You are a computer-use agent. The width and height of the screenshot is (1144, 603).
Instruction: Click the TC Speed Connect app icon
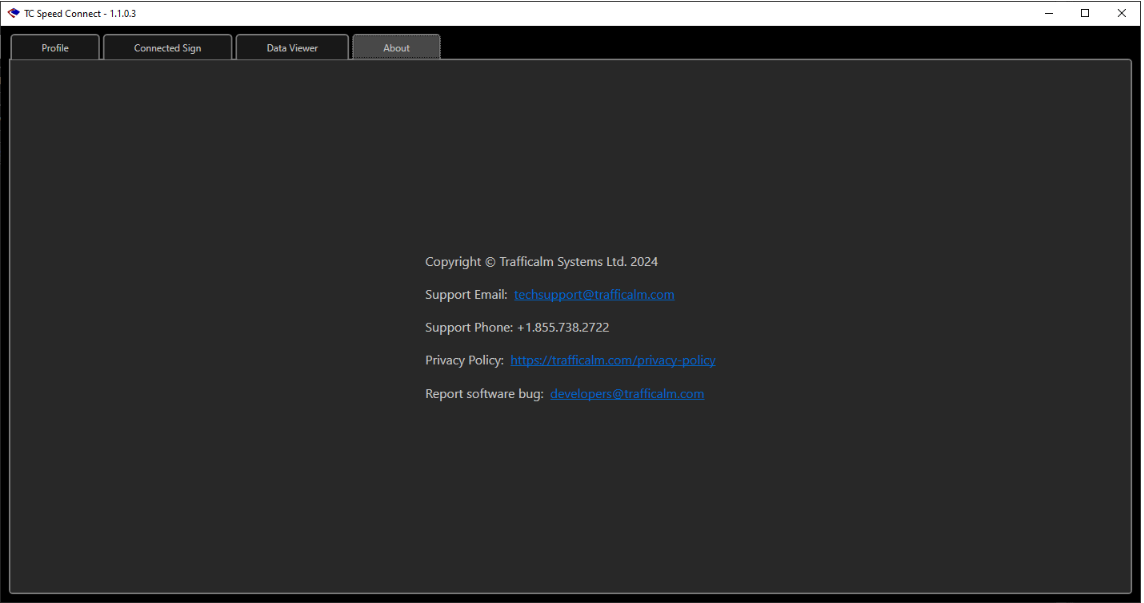click(13, 13)
